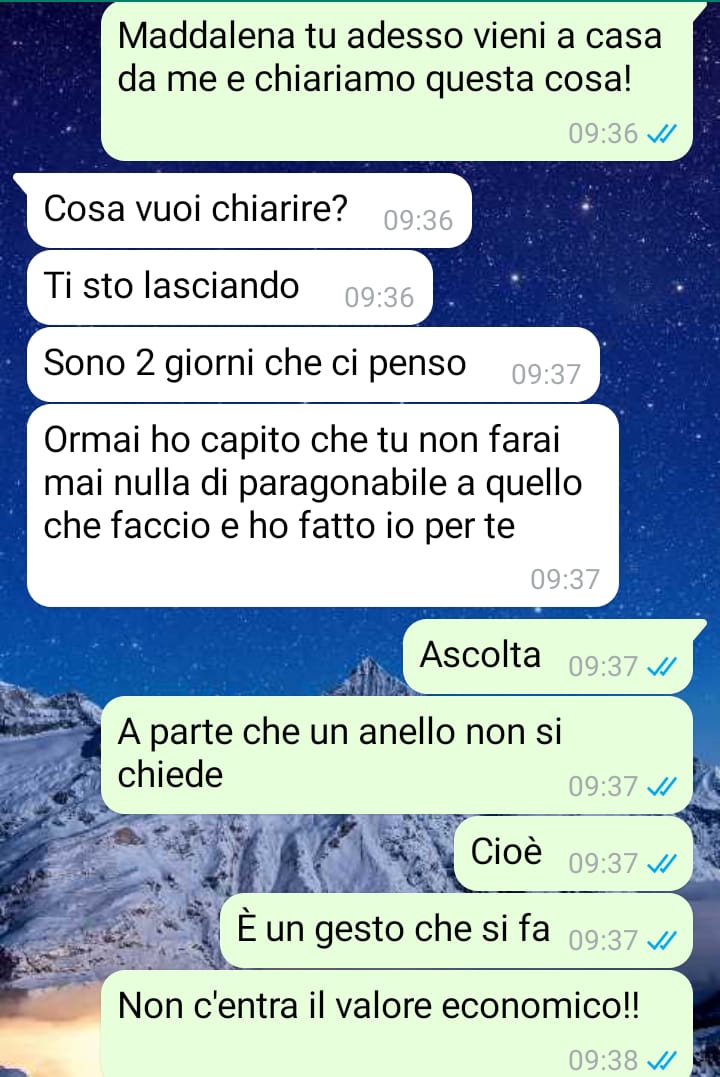
Task: Tap the 'Maddalena tu adesso vieni' message bubble
Action: [396, 82]
